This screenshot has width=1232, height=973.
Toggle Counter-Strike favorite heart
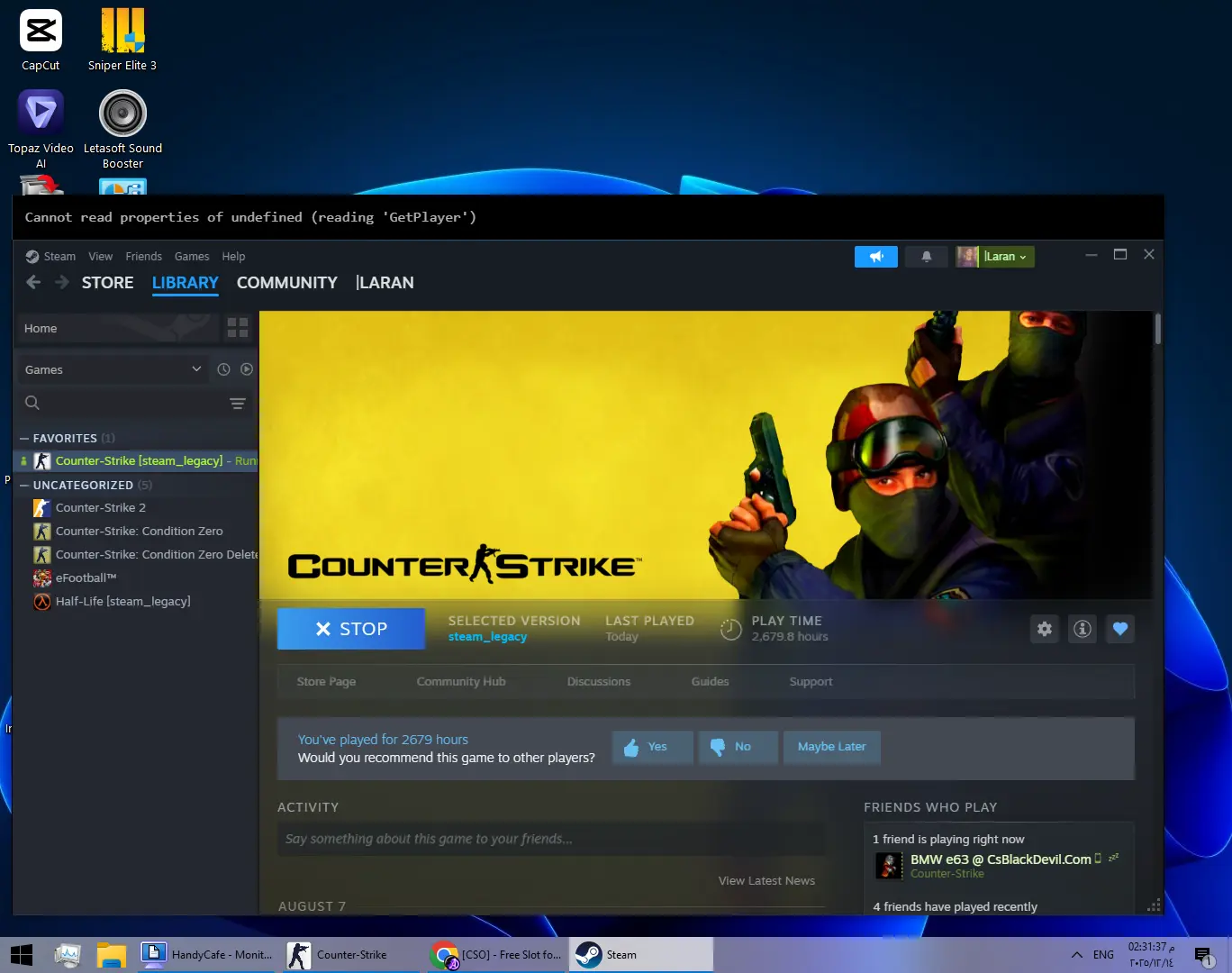(1120, 629)
